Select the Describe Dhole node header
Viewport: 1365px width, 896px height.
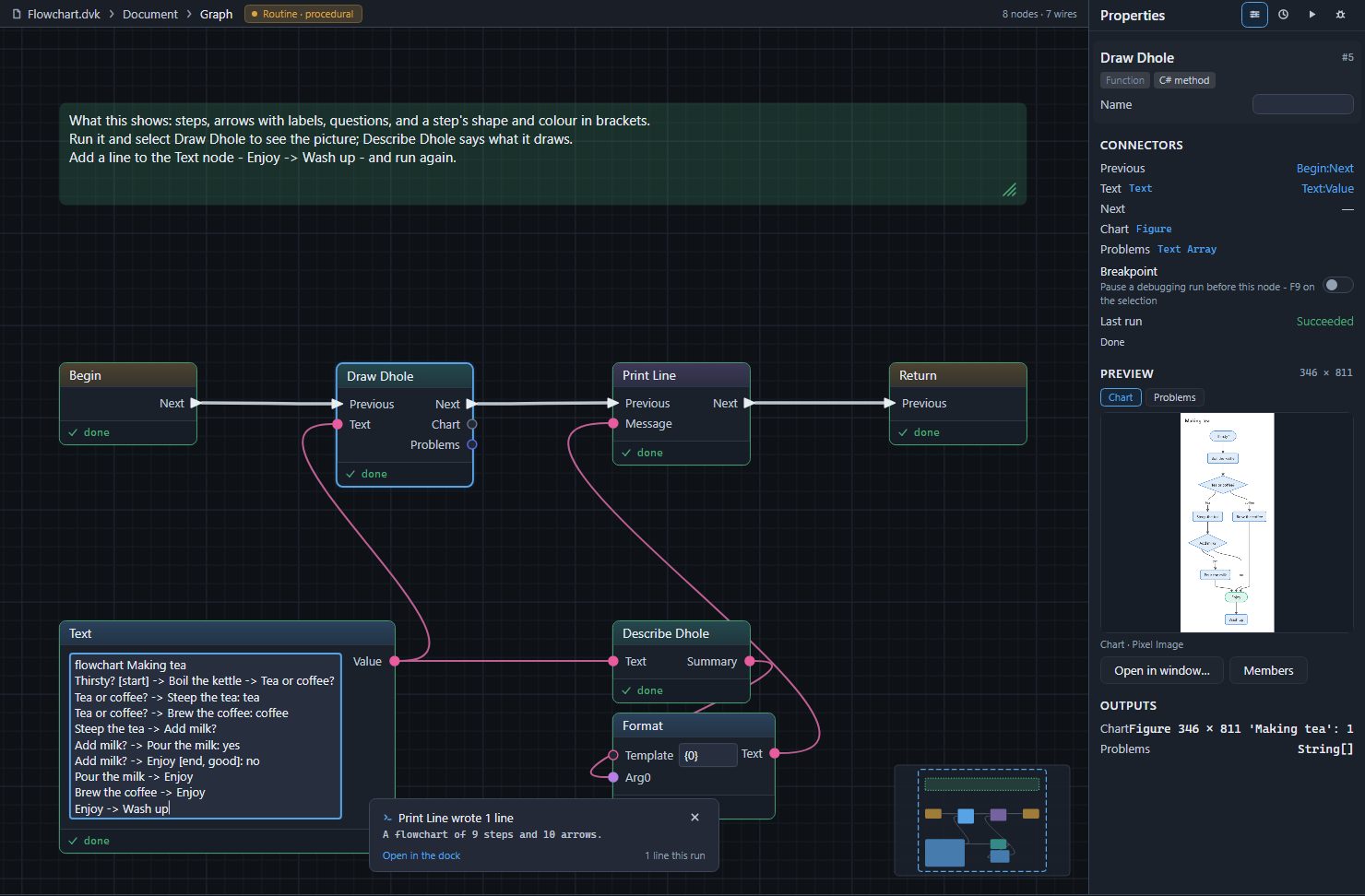click(681, 633)
